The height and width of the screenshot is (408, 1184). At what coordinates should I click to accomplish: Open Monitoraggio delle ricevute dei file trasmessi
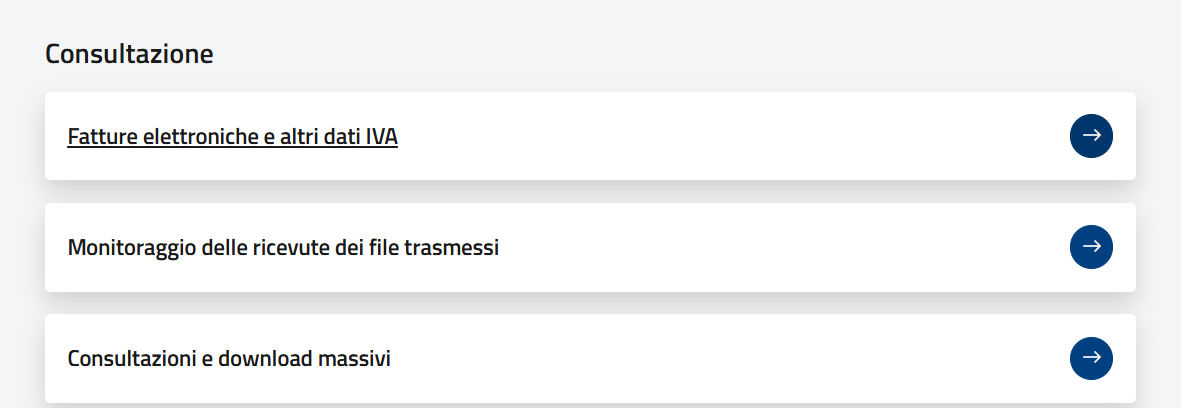point(283,248)
